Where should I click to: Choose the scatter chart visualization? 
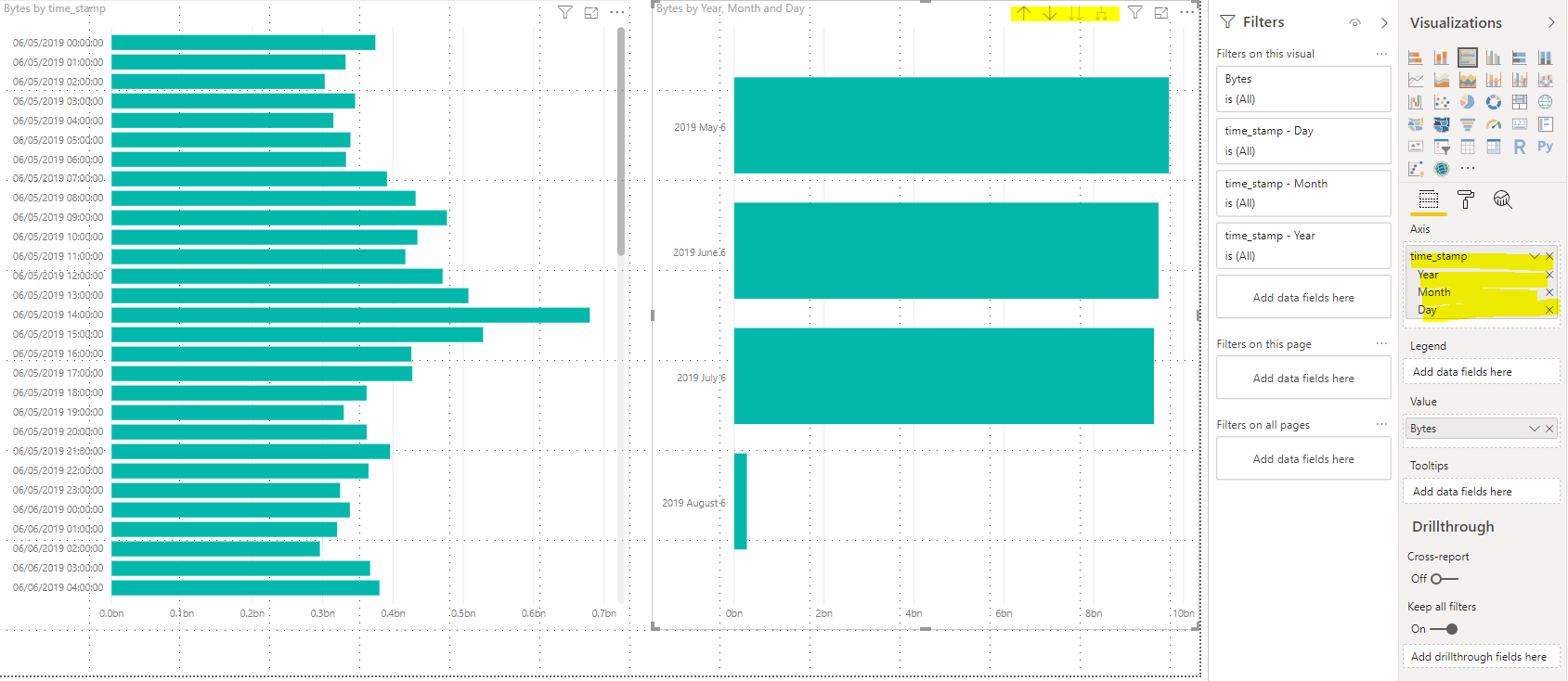pos(1441,102)
